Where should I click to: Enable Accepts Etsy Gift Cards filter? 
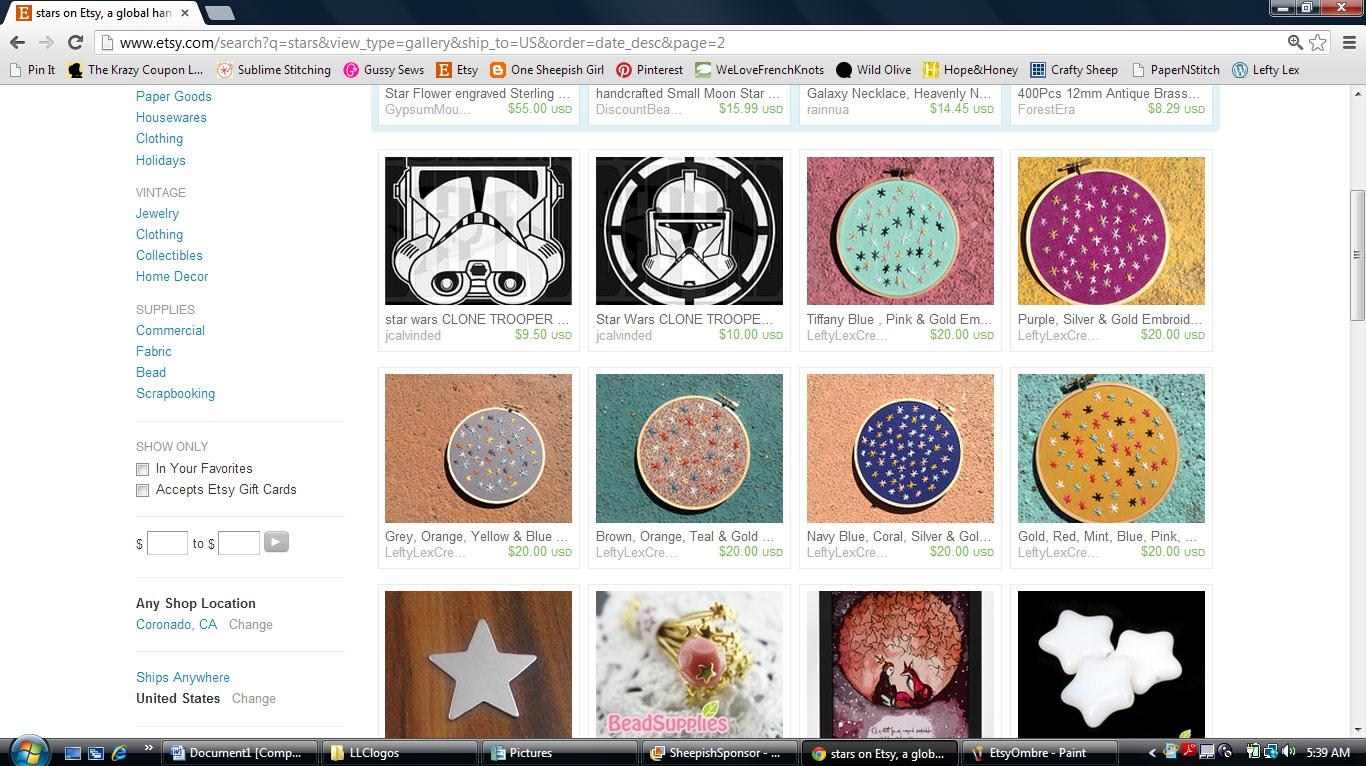click(x=143, y=490)
